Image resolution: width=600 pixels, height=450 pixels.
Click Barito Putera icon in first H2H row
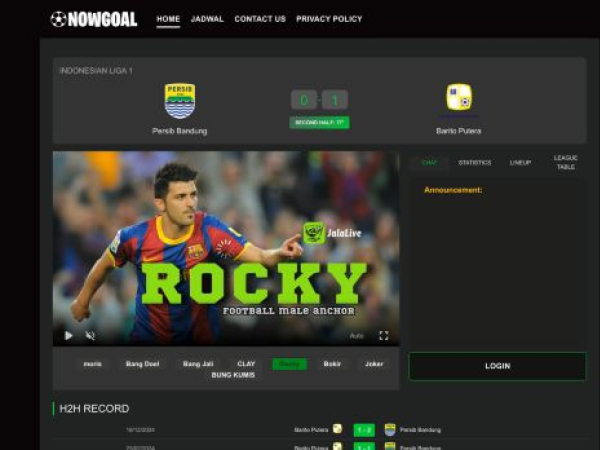[x=337, y=429]
